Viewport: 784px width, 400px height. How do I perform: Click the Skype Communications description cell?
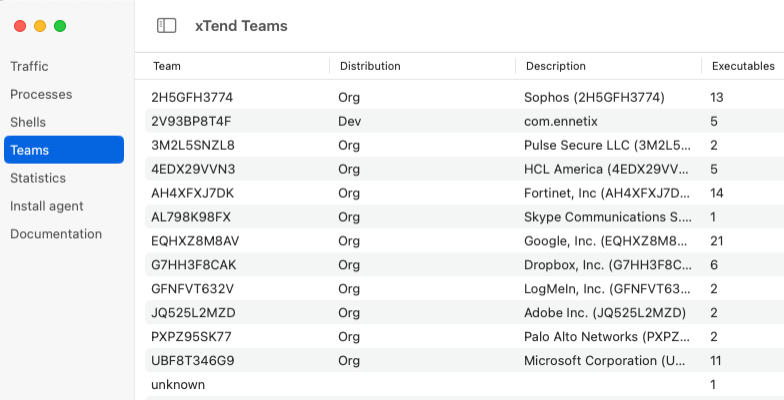tap(608, 217)
